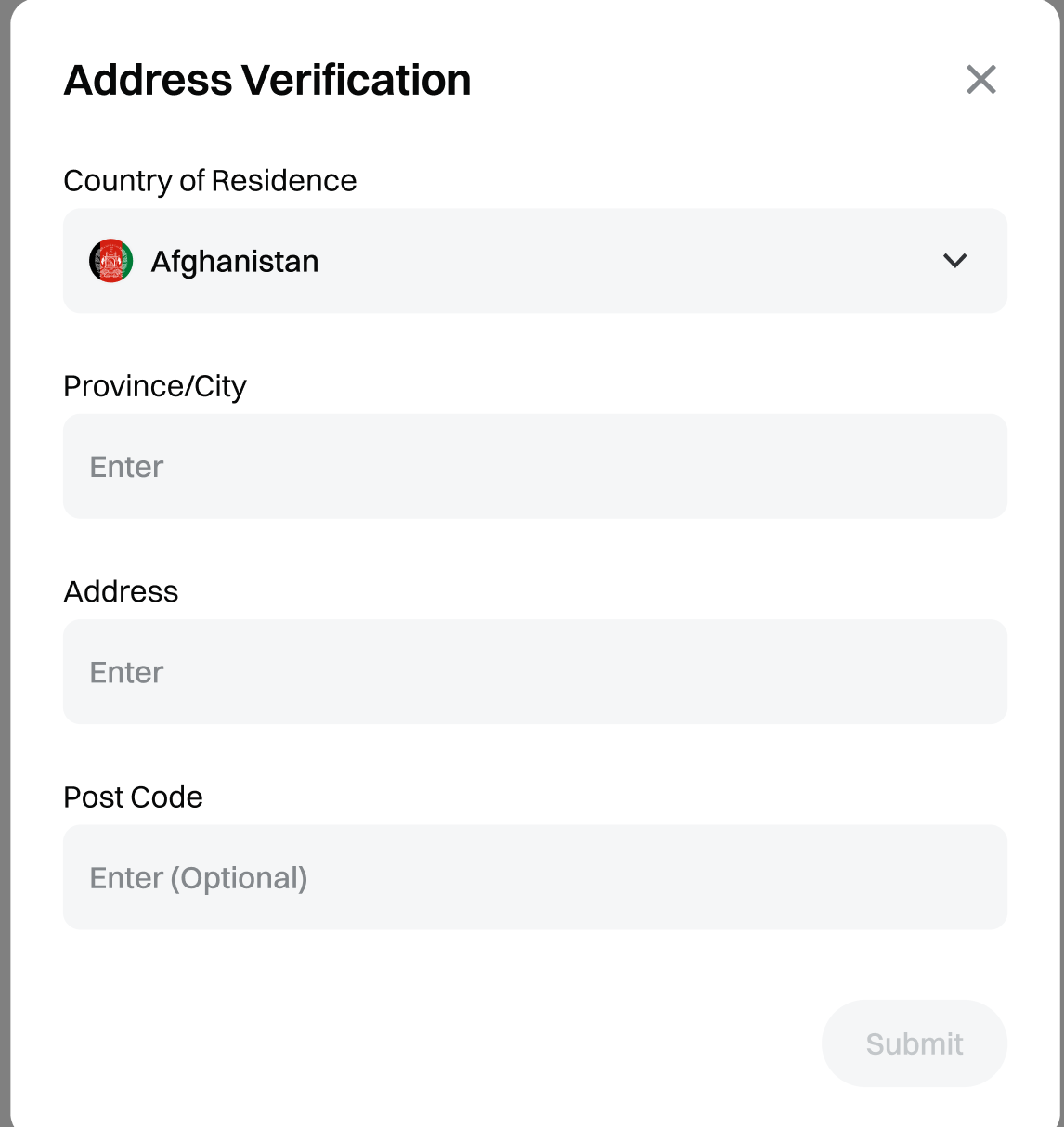Screen dimensions: 1064x1127
Task: Click the Province/City input field
Action: click(x=535, y=466)
